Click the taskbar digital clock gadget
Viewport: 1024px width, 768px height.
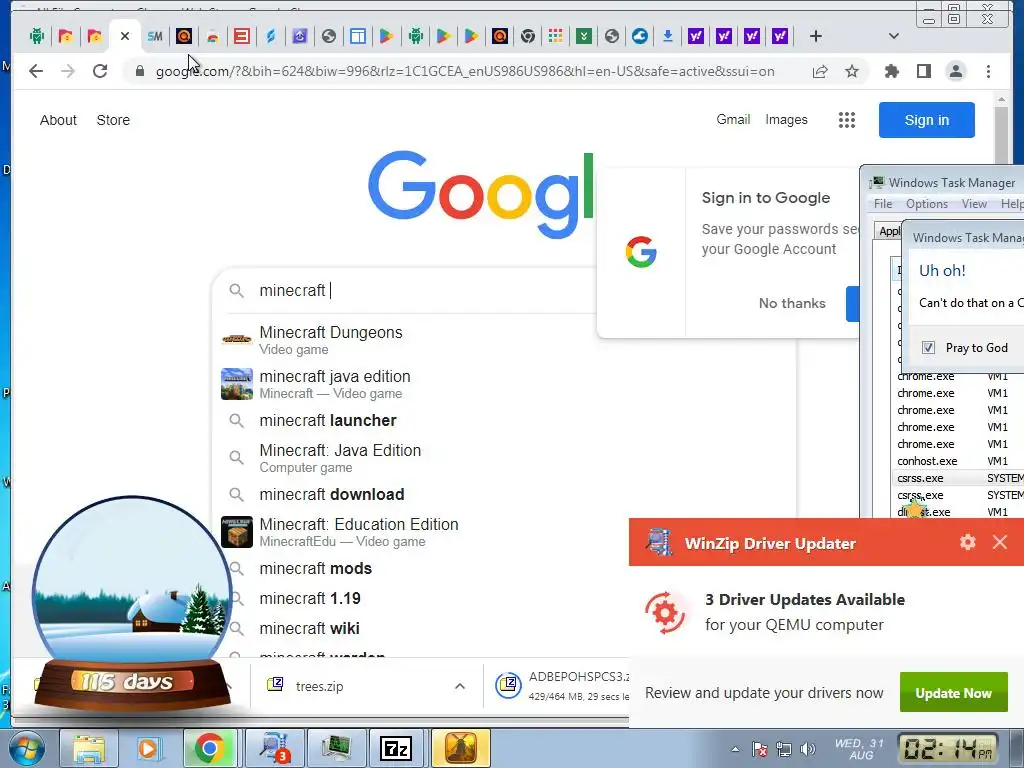click(948, 750)
